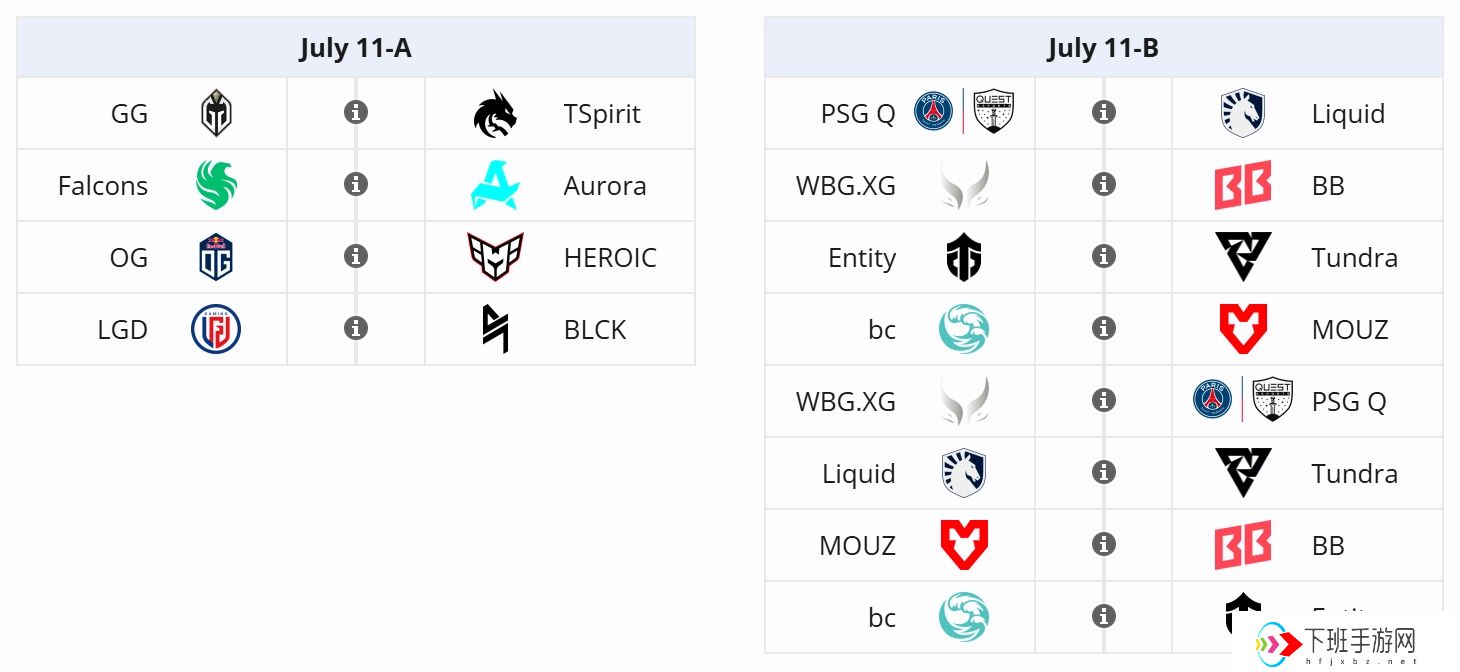Image resolution: width=1460 pixels, height=672 pixels.
Task: Open match info for GG vs TSpirit
Action: tap(356, 112)
